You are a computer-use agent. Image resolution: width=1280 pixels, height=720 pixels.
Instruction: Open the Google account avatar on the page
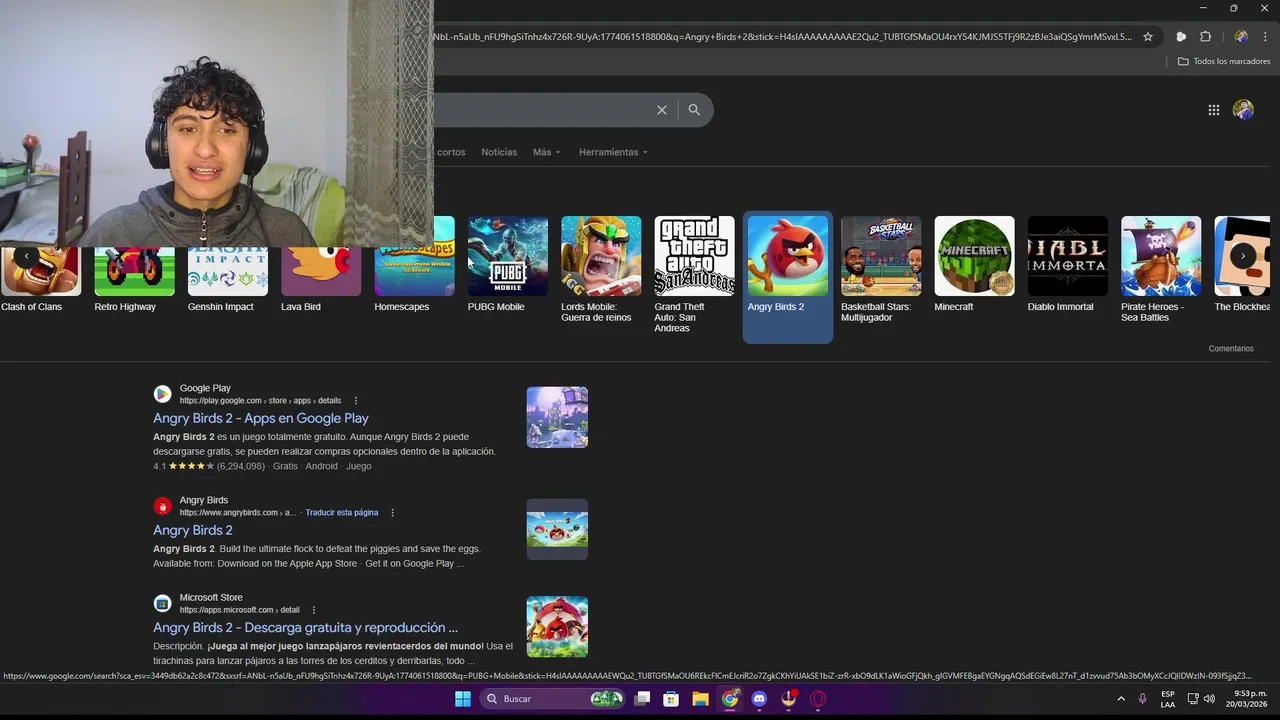click(1243, 110)
